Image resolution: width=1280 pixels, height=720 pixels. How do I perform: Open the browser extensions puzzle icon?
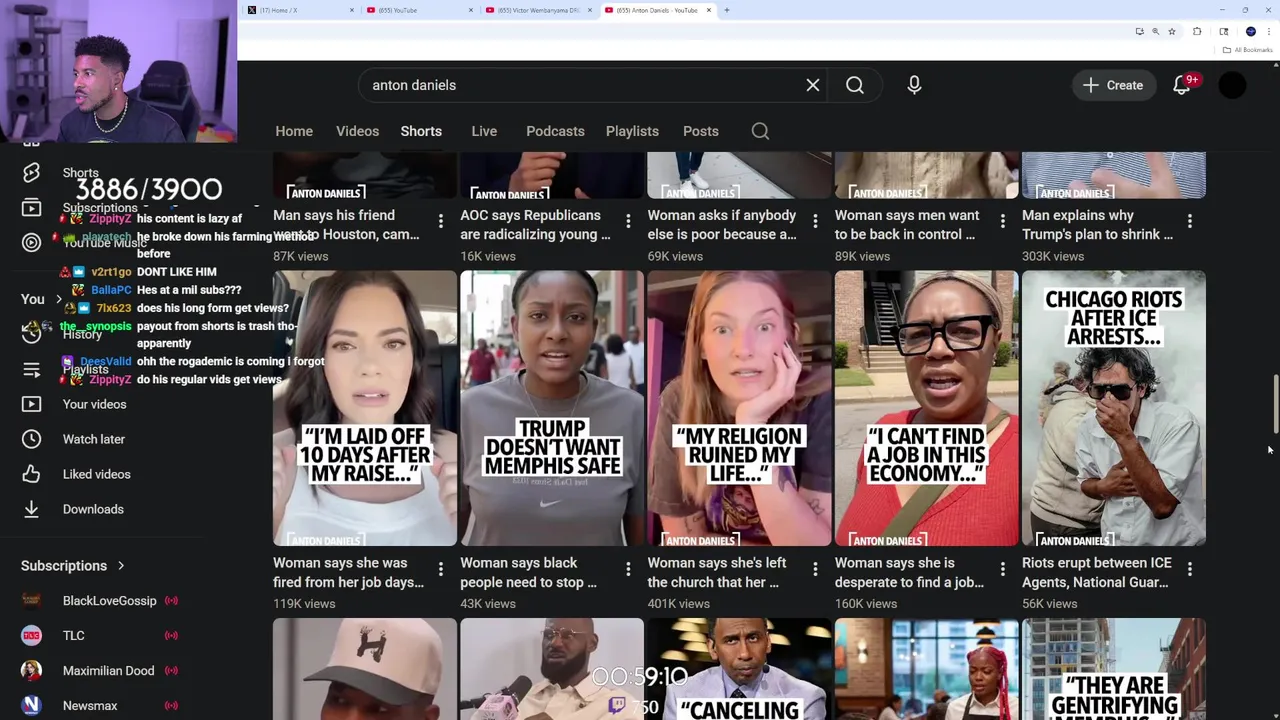pos(1197,31)
